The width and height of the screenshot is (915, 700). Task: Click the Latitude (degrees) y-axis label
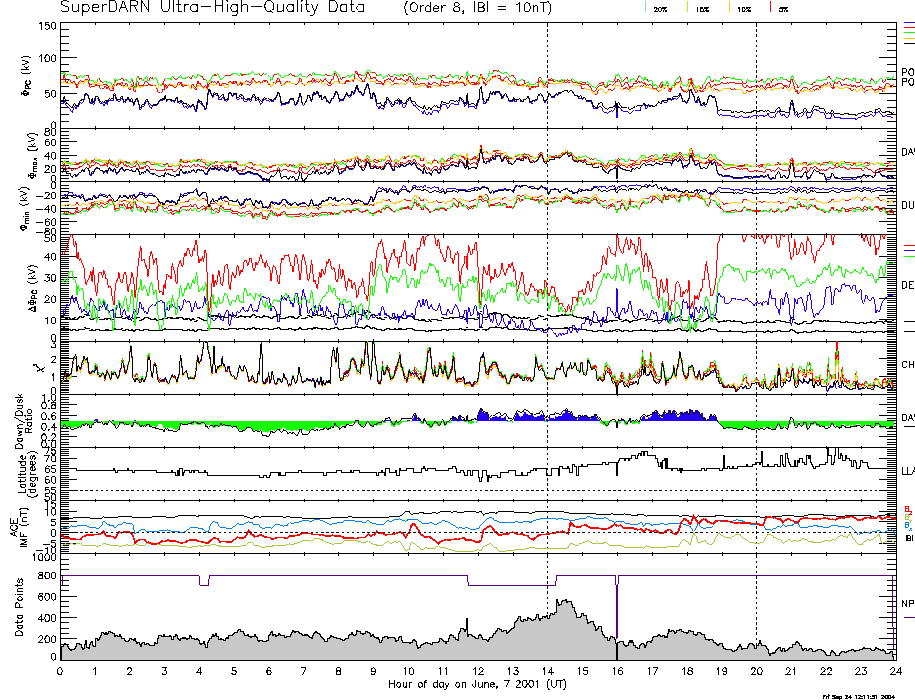(x=26, y=468)
